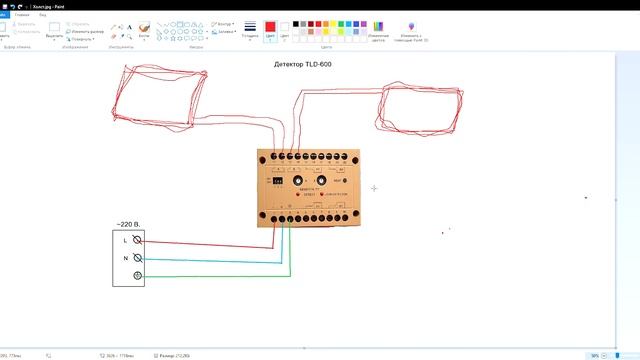Click the Paste clipboard icon
640x360 pixels.
(2, 27)
